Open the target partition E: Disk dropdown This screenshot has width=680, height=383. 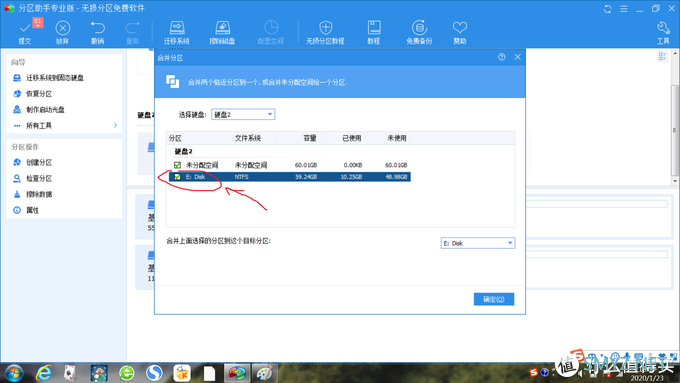tap(478, 243)
